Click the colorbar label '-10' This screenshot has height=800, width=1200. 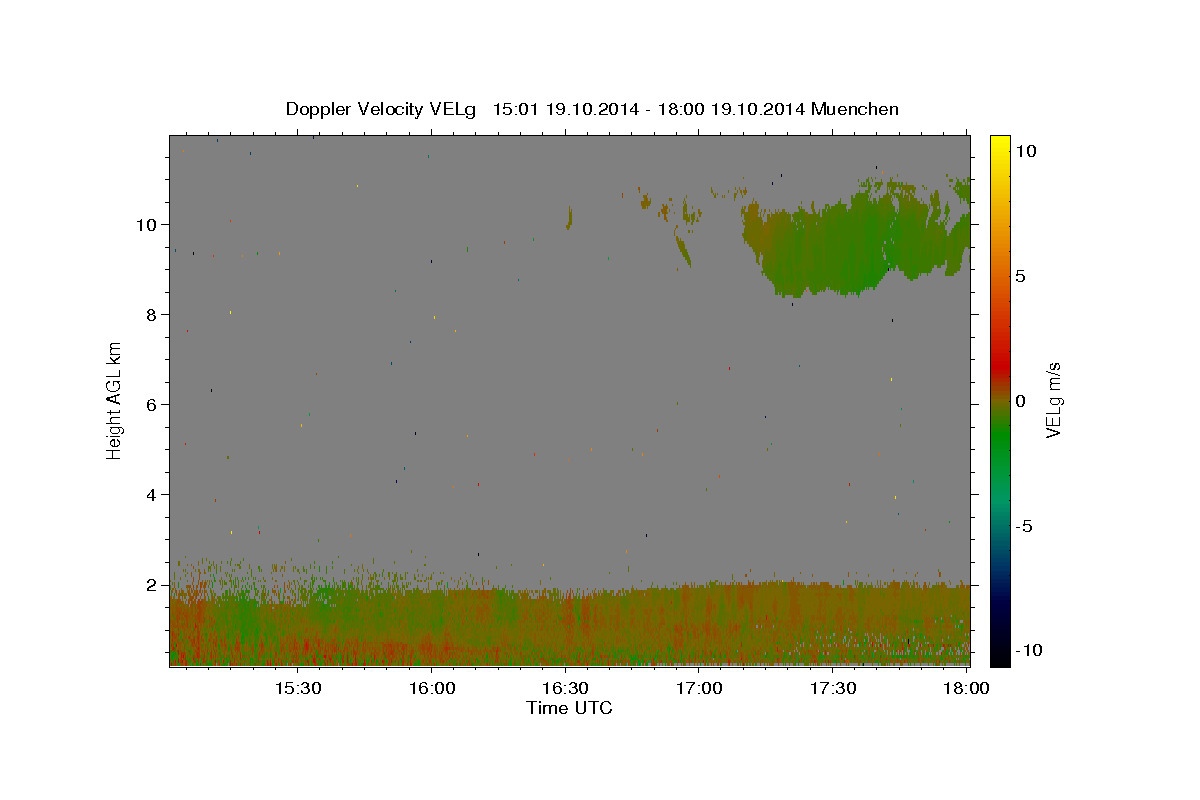tap(1028, 650)
